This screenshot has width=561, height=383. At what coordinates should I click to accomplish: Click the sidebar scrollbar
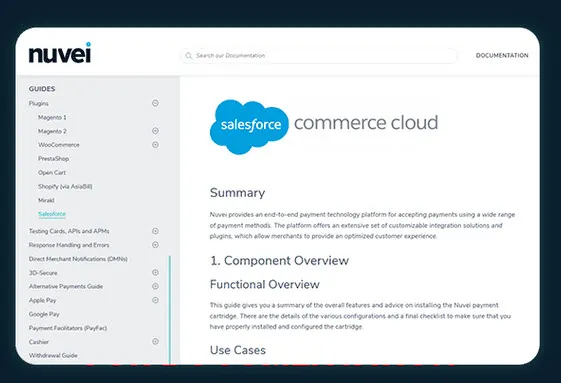point(170,310)
